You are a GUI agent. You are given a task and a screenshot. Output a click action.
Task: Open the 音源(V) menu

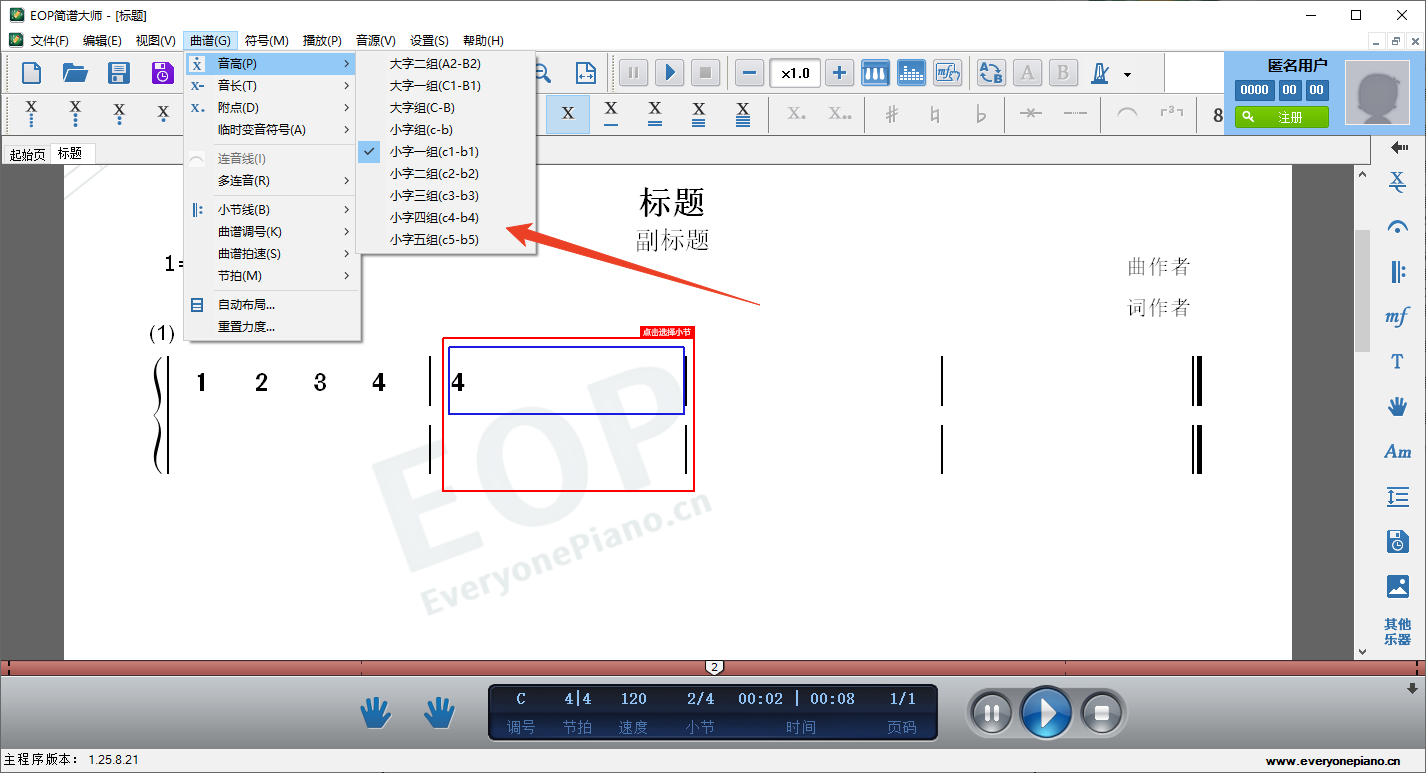tap(376, 41)
